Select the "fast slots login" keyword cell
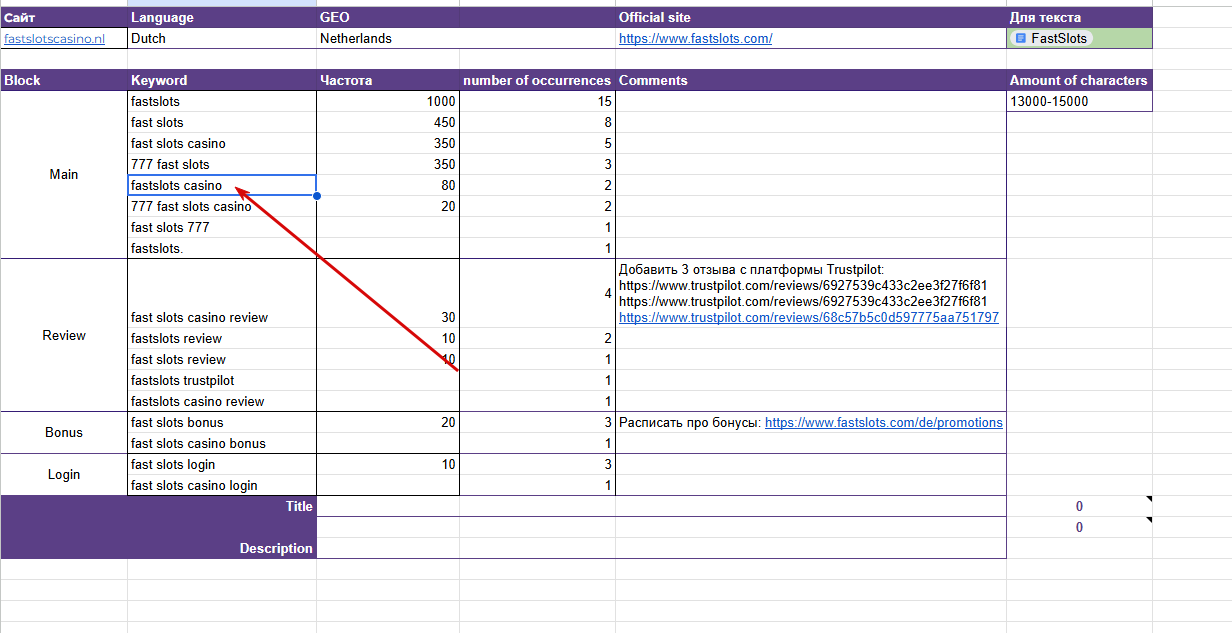The height and width of the screenshot is (633, 1232). (x=222, y=464)
